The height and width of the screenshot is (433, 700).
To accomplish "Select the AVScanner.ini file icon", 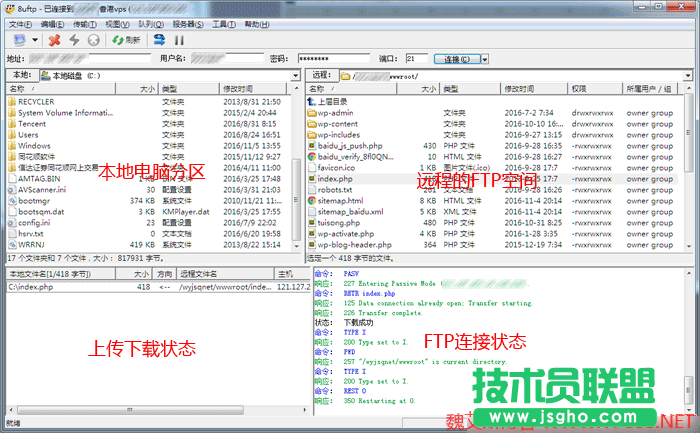I will click(12, 190).
